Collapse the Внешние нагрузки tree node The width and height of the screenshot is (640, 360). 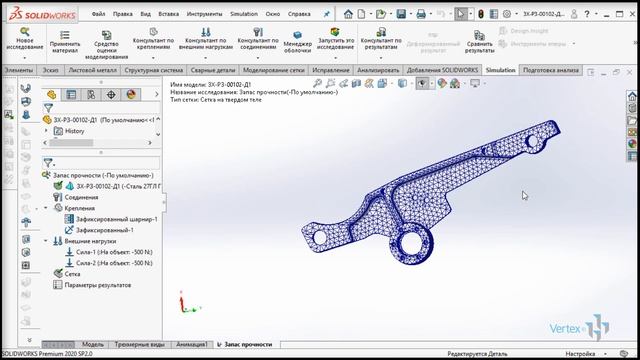(46, 241)
